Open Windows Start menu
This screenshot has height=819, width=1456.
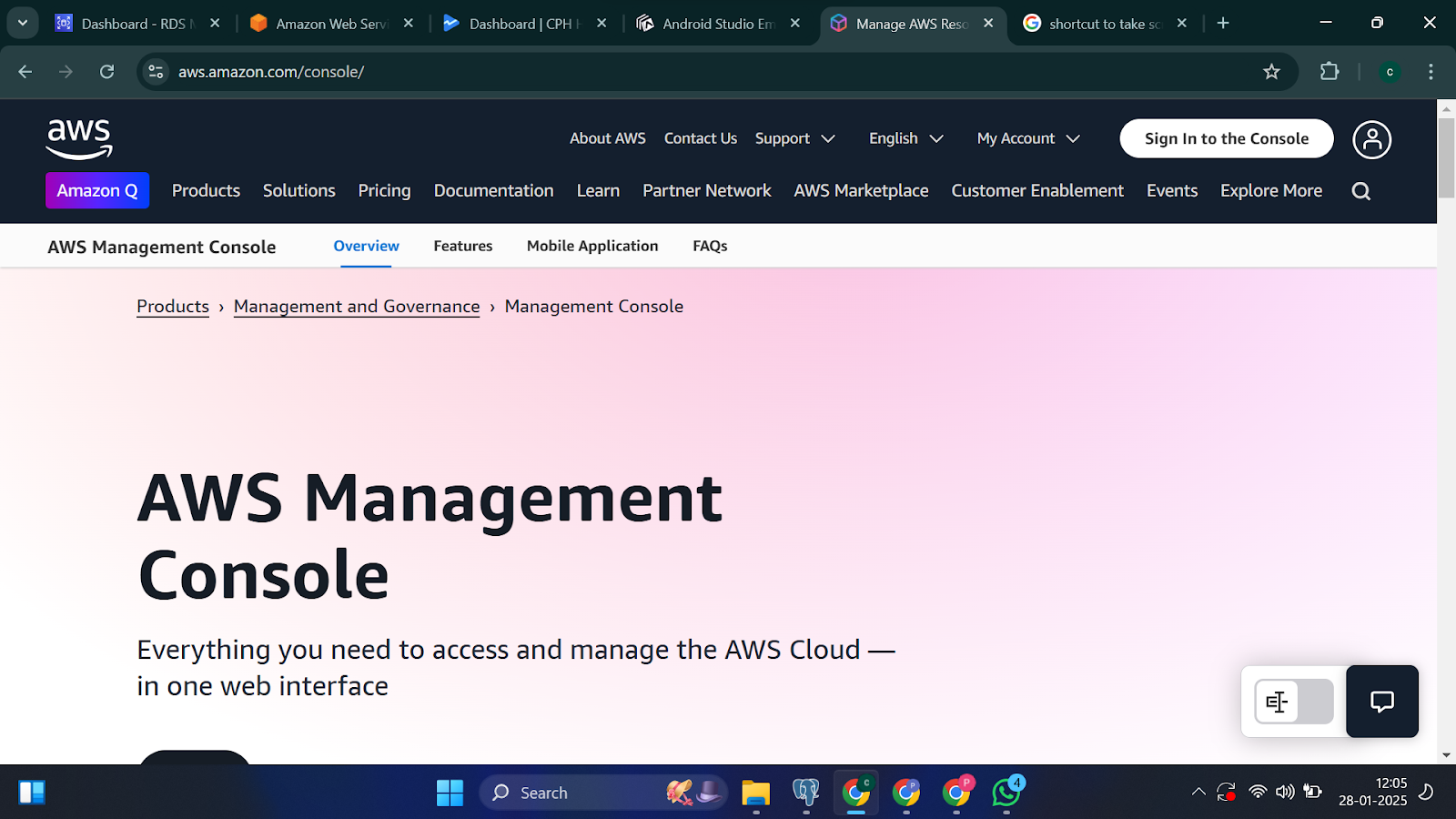coord(450,793)
